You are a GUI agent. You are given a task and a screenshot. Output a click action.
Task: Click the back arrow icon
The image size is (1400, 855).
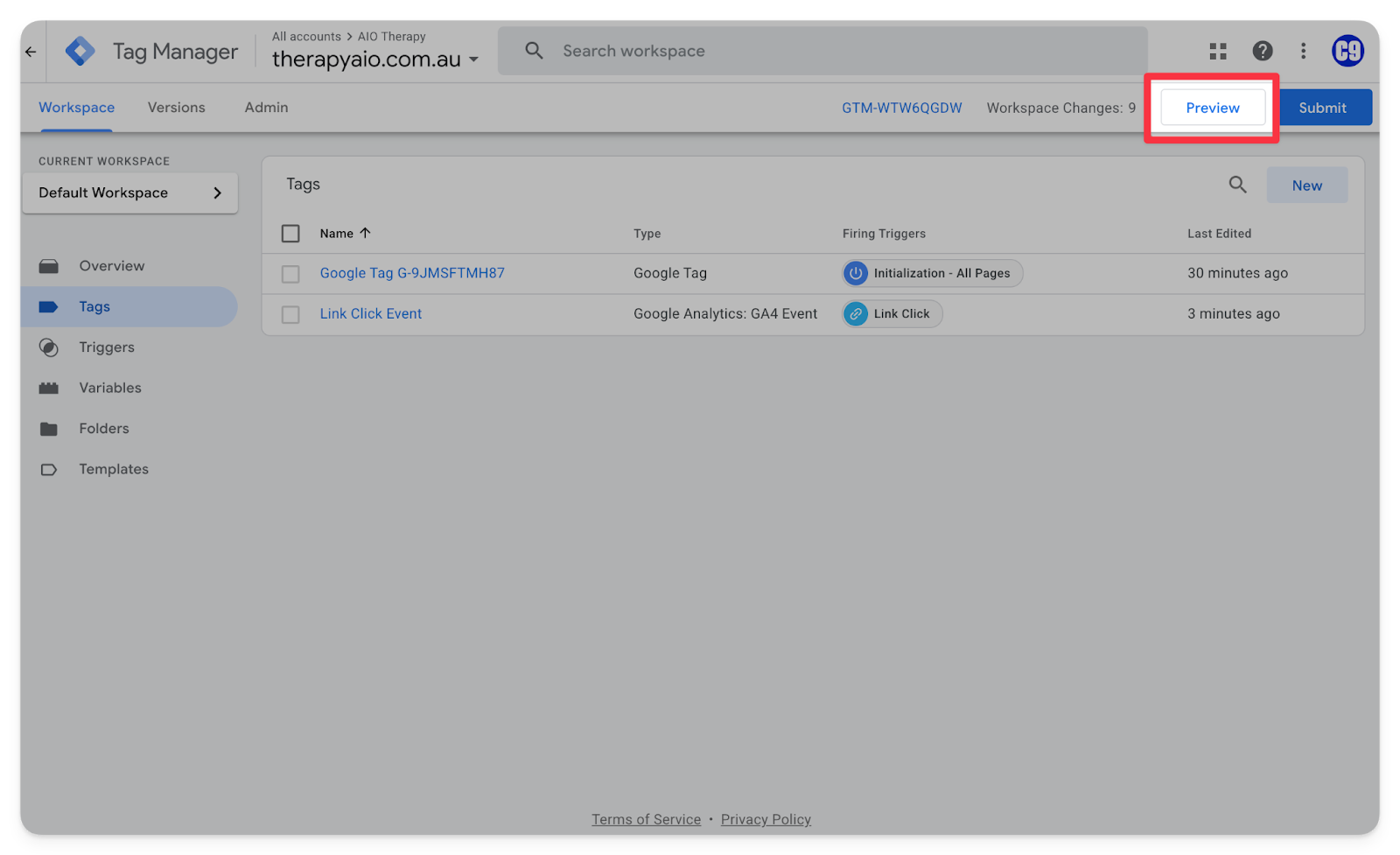tap(31, 52)
